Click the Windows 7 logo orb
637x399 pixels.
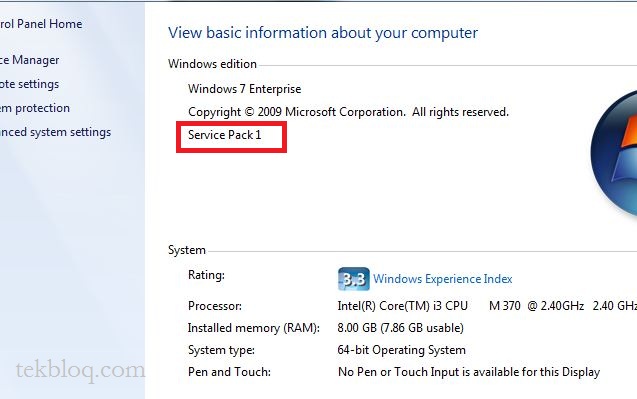614,152
